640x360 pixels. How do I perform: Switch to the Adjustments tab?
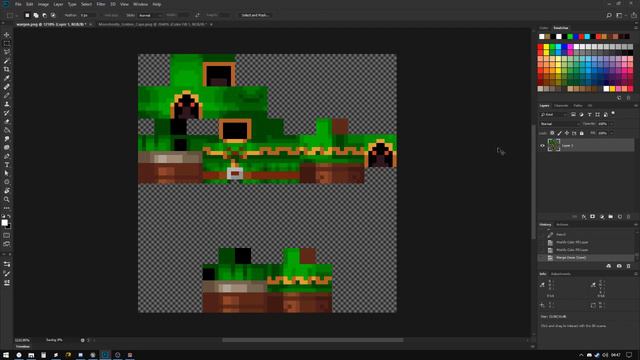561,274
